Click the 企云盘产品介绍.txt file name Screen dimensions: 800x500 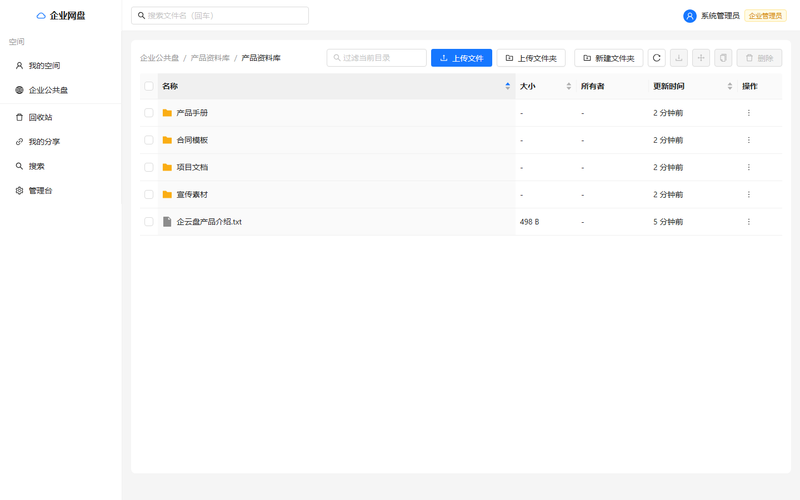click(209, 221)
